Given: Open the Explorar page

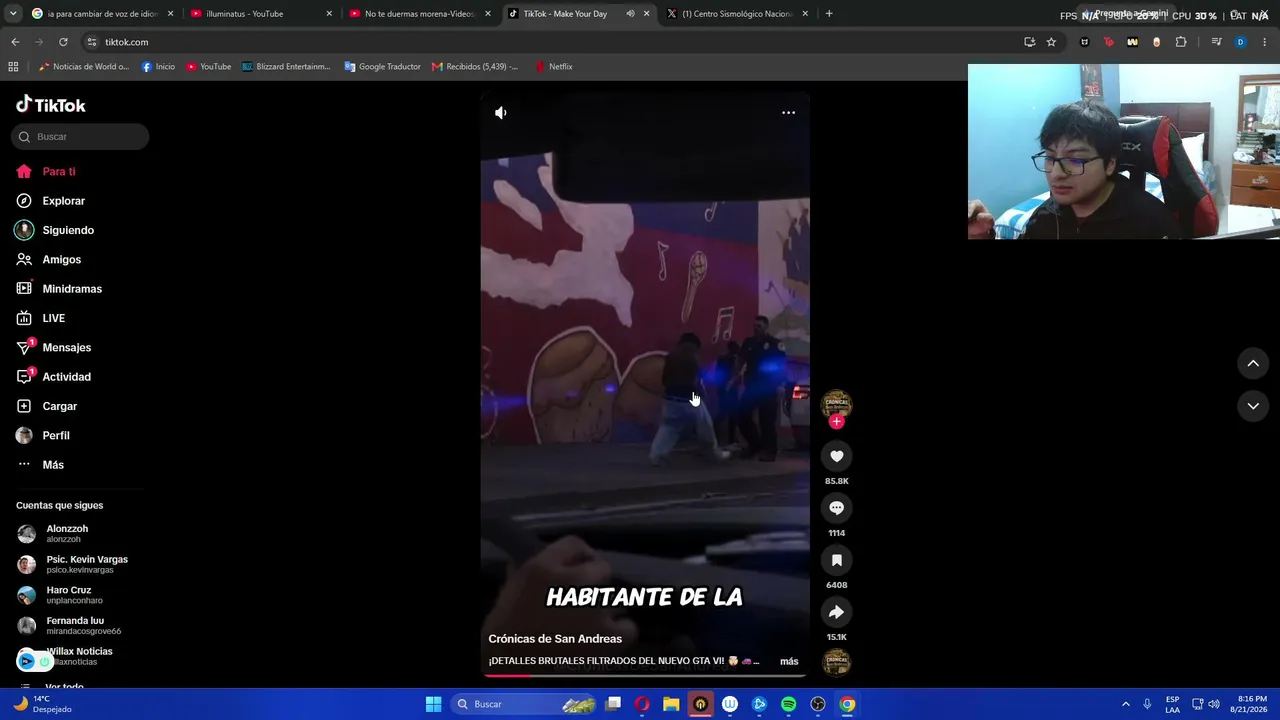Looking at the screenshot, I should pyautogui.click(x=51, y=201).
